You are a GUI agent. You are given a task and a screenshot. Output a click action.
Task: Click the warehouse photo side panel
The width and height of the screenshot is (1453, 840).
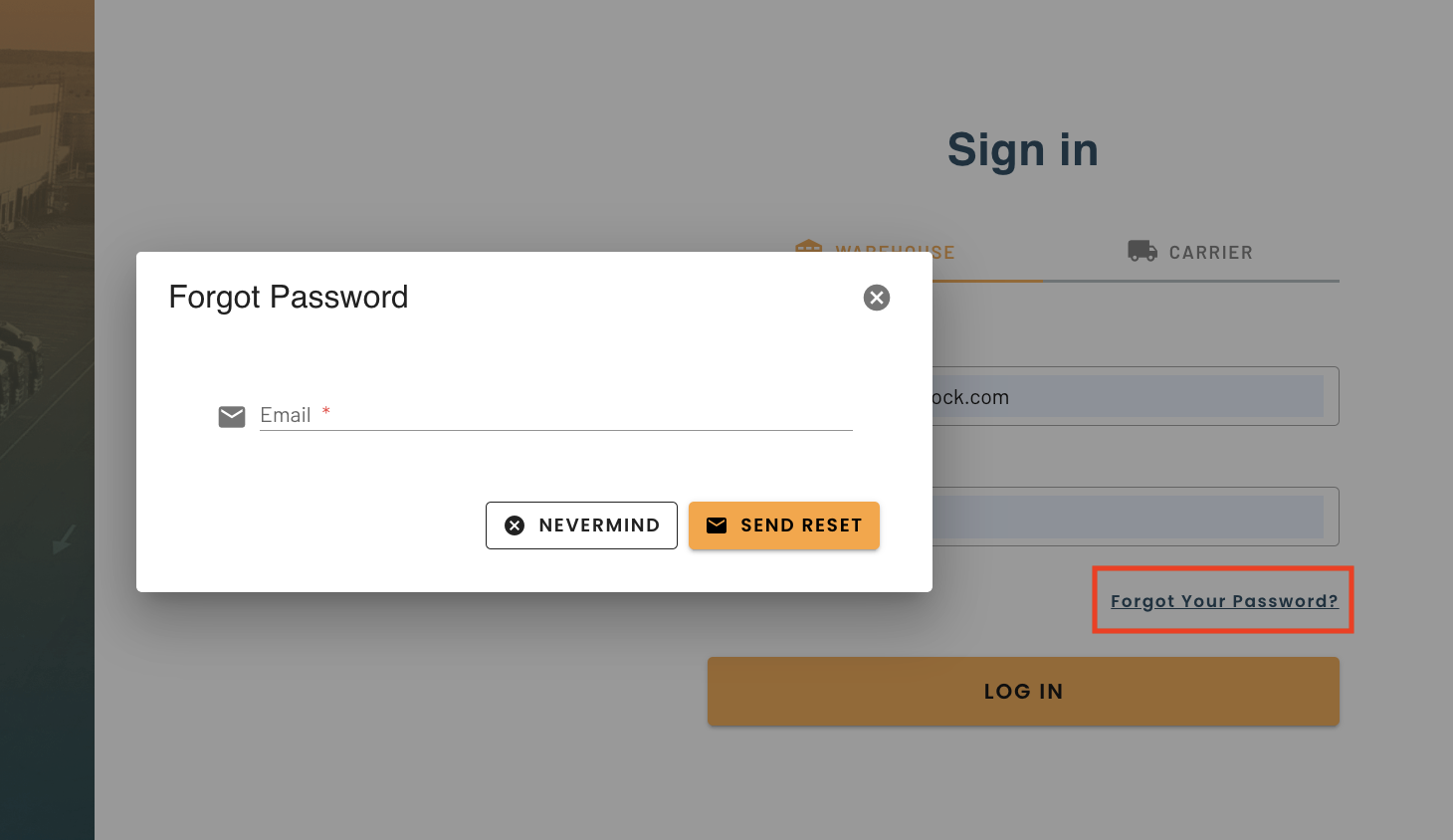(x=47, y=420)
